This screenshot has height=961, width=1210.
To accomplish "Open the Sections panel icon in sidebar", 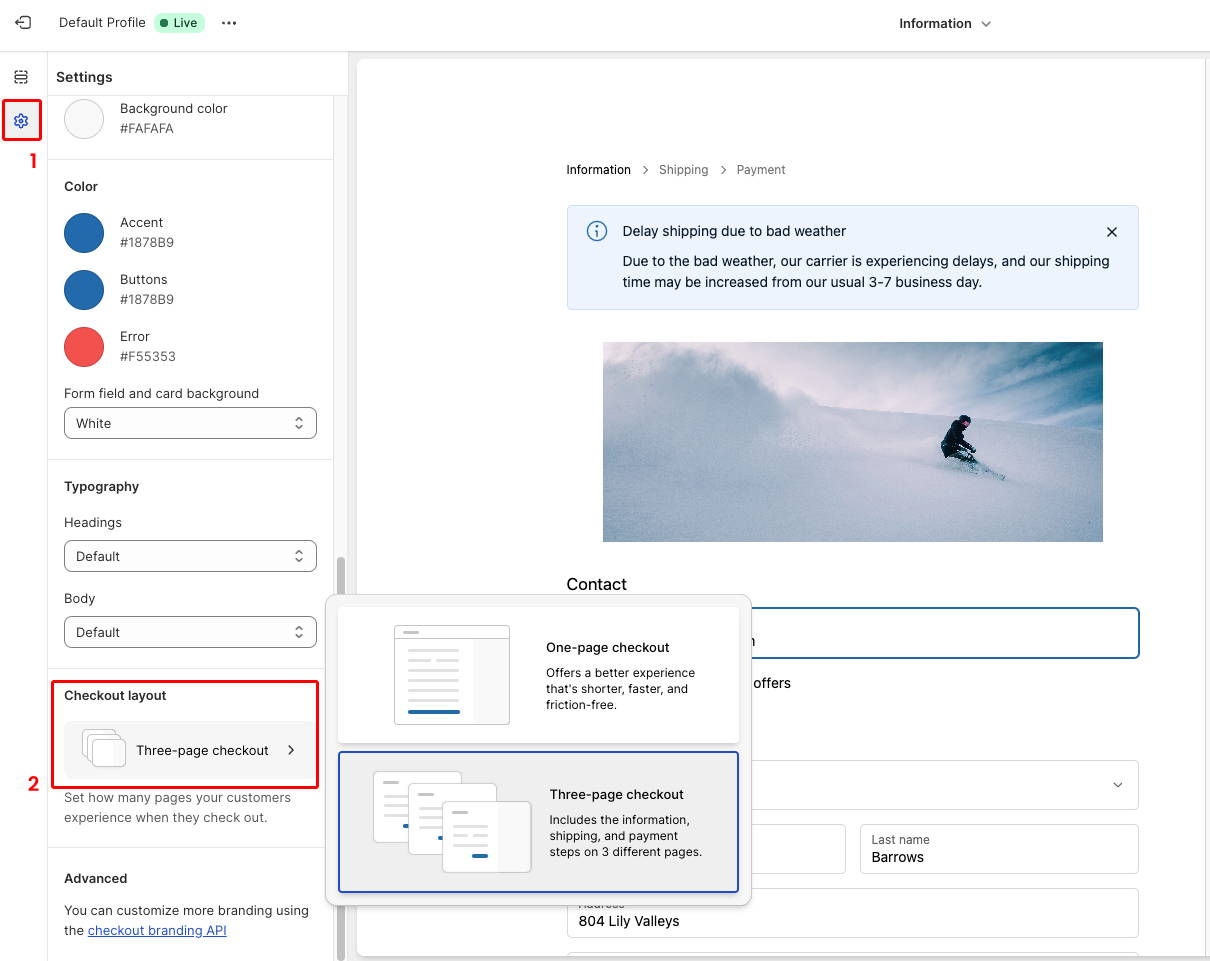I will [x=21, y=77].
